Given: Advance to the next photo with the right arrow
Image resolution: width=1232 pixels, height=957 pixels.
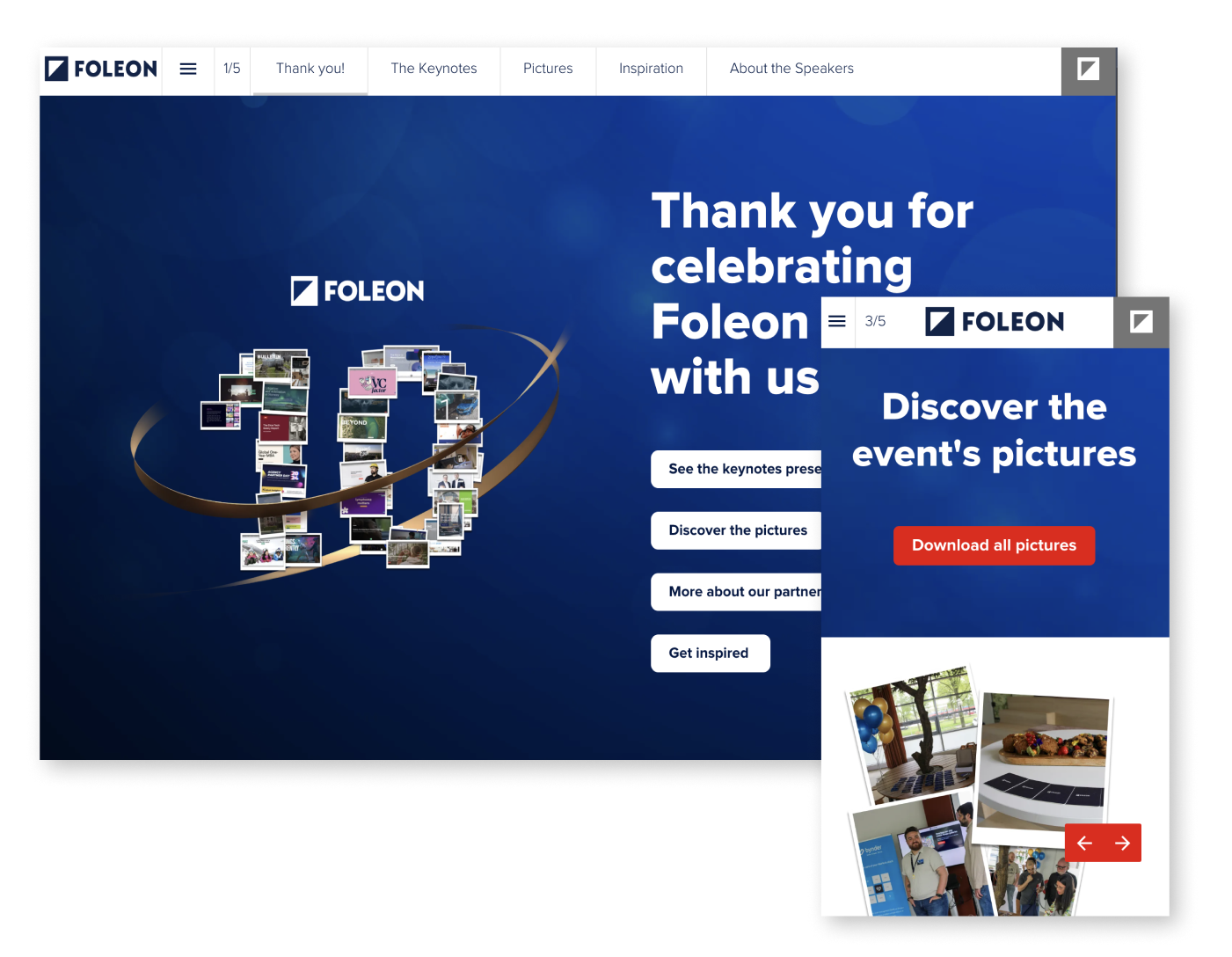Looking at the screenshot, I should tap(1122, 842).
